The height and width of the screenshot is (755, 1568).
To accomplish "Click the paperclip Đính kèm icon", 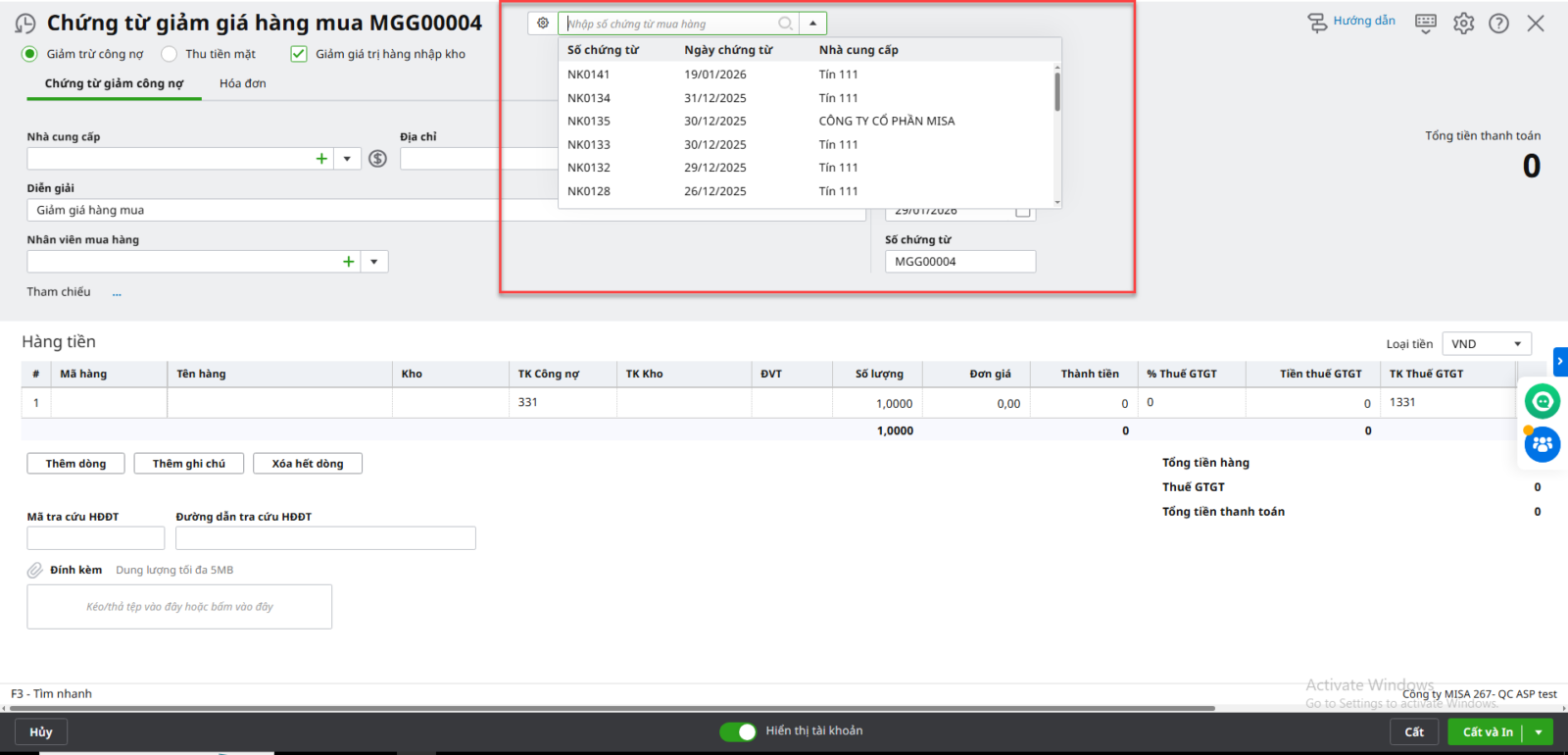I will pos(34,571).
